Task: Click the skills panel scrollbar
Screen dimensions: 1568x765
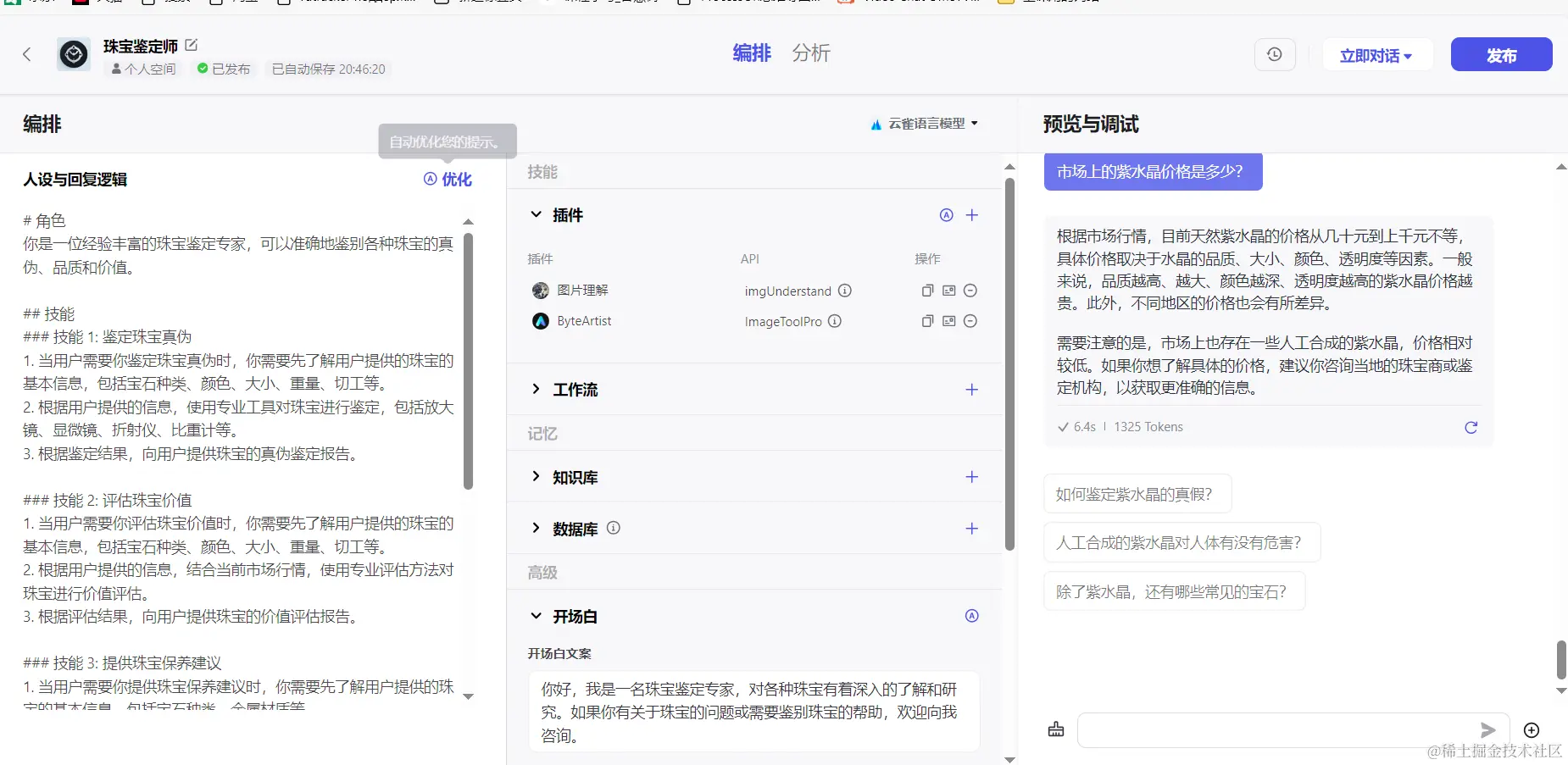Action: click(1009, 364)
